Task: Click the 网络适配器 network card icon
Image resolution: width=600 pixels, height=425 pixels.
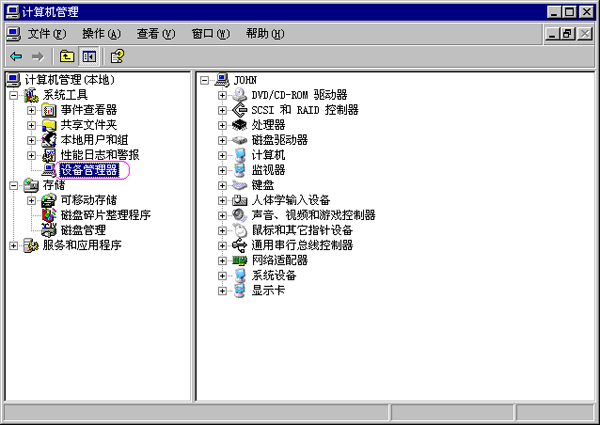Action: 240,261
